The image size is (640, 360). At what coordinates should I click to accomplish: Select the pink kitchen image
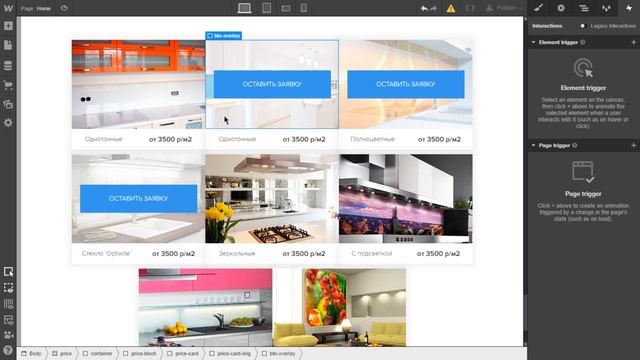(205, 307)
